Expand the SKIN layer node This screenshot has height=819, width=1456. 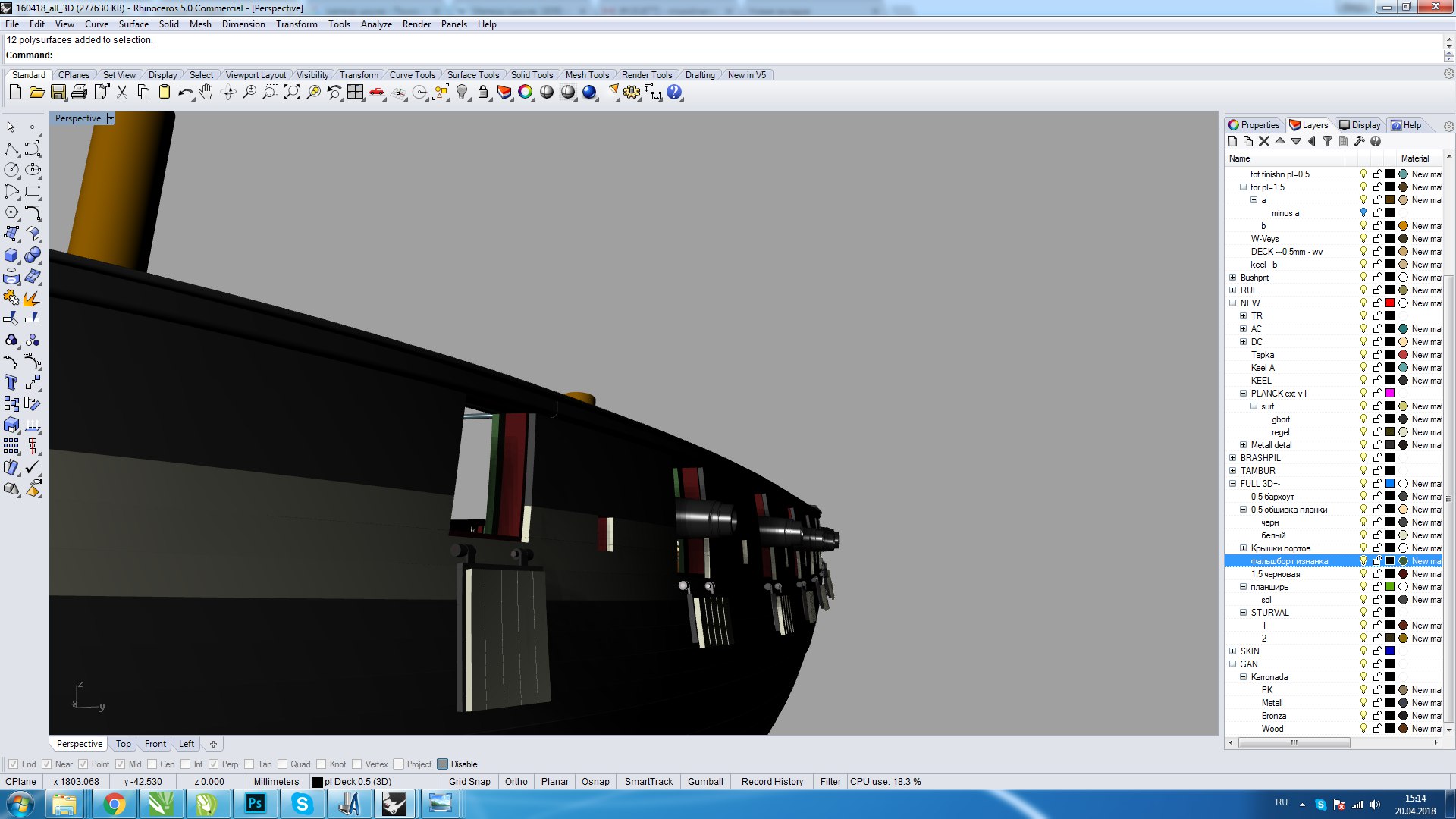point(1232,651)
